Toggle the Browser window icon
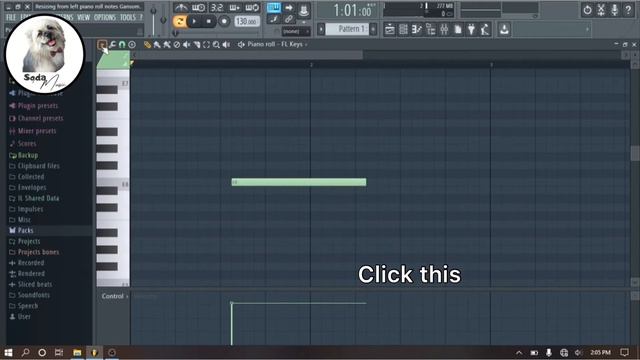The image size is (640, 360). point(431,29)
